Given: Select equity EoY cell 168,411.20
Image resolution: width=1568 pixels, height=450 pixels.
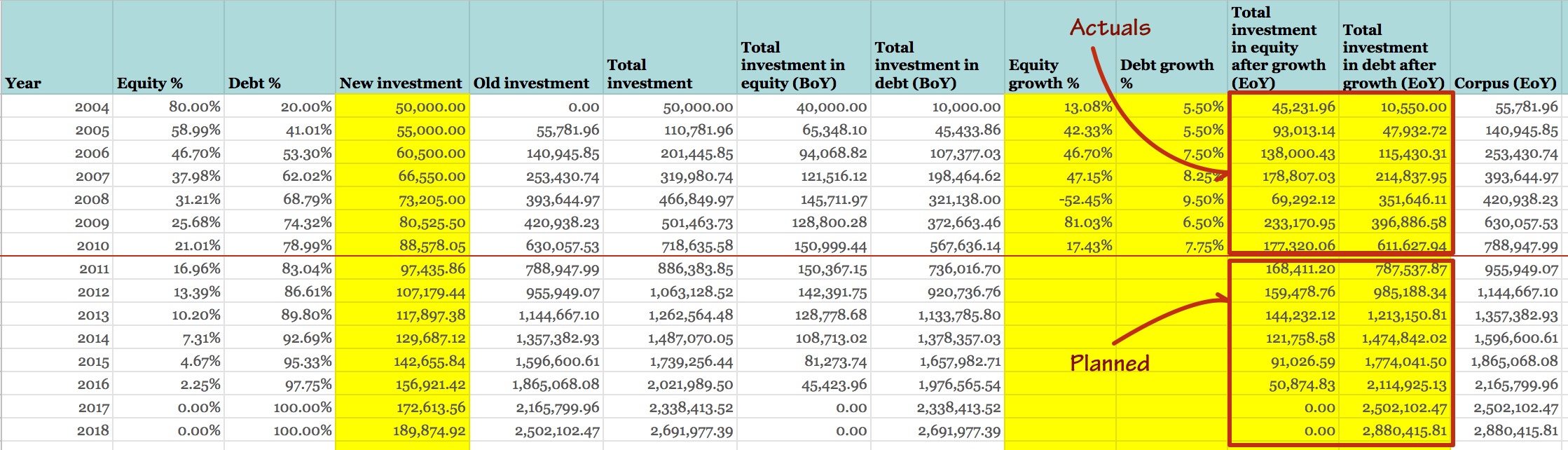Looking at the screenshot, I should 1283,268.
